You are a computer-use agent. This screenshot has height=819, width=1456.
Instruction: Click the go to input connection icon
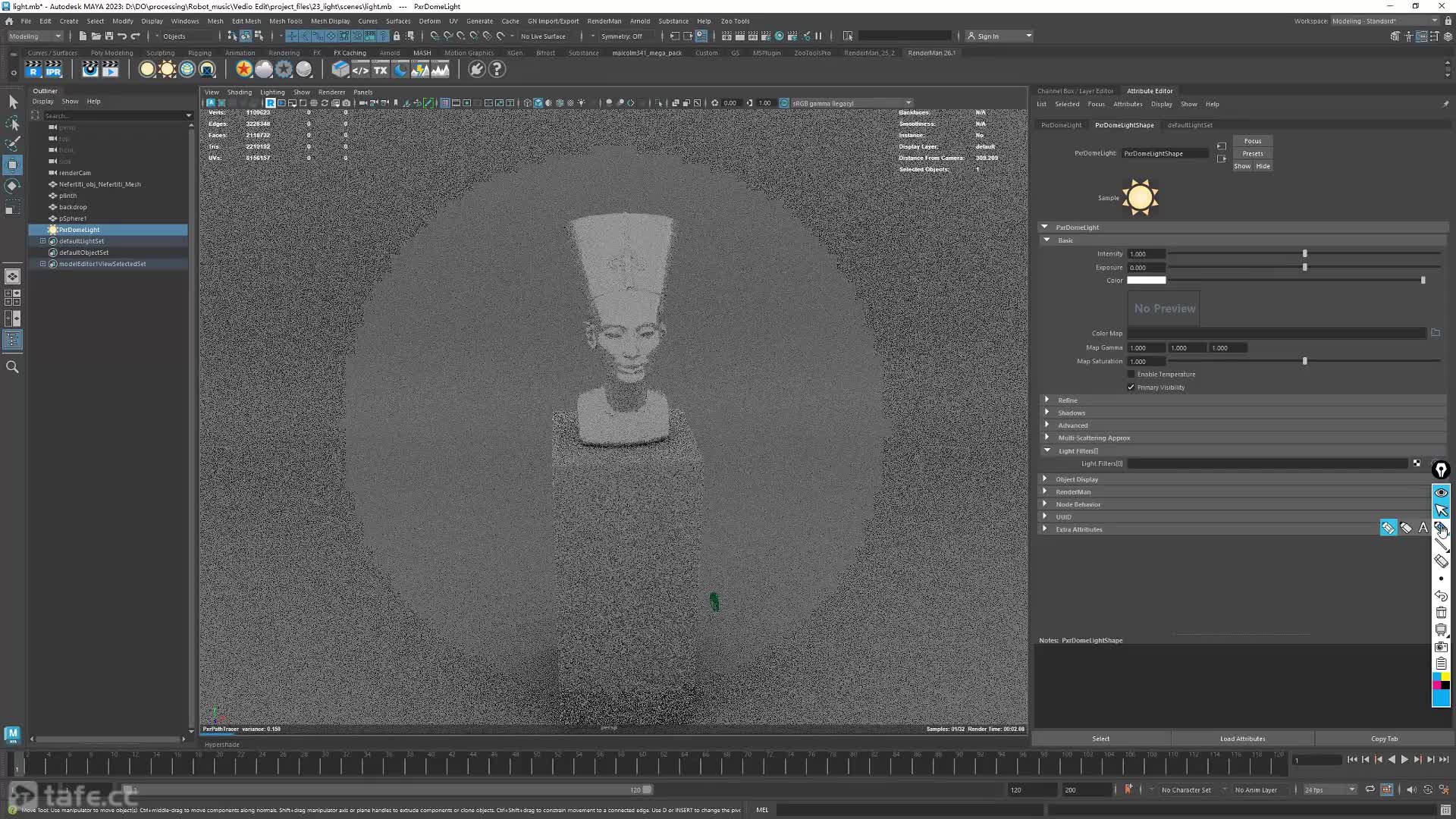point(1221,146)
